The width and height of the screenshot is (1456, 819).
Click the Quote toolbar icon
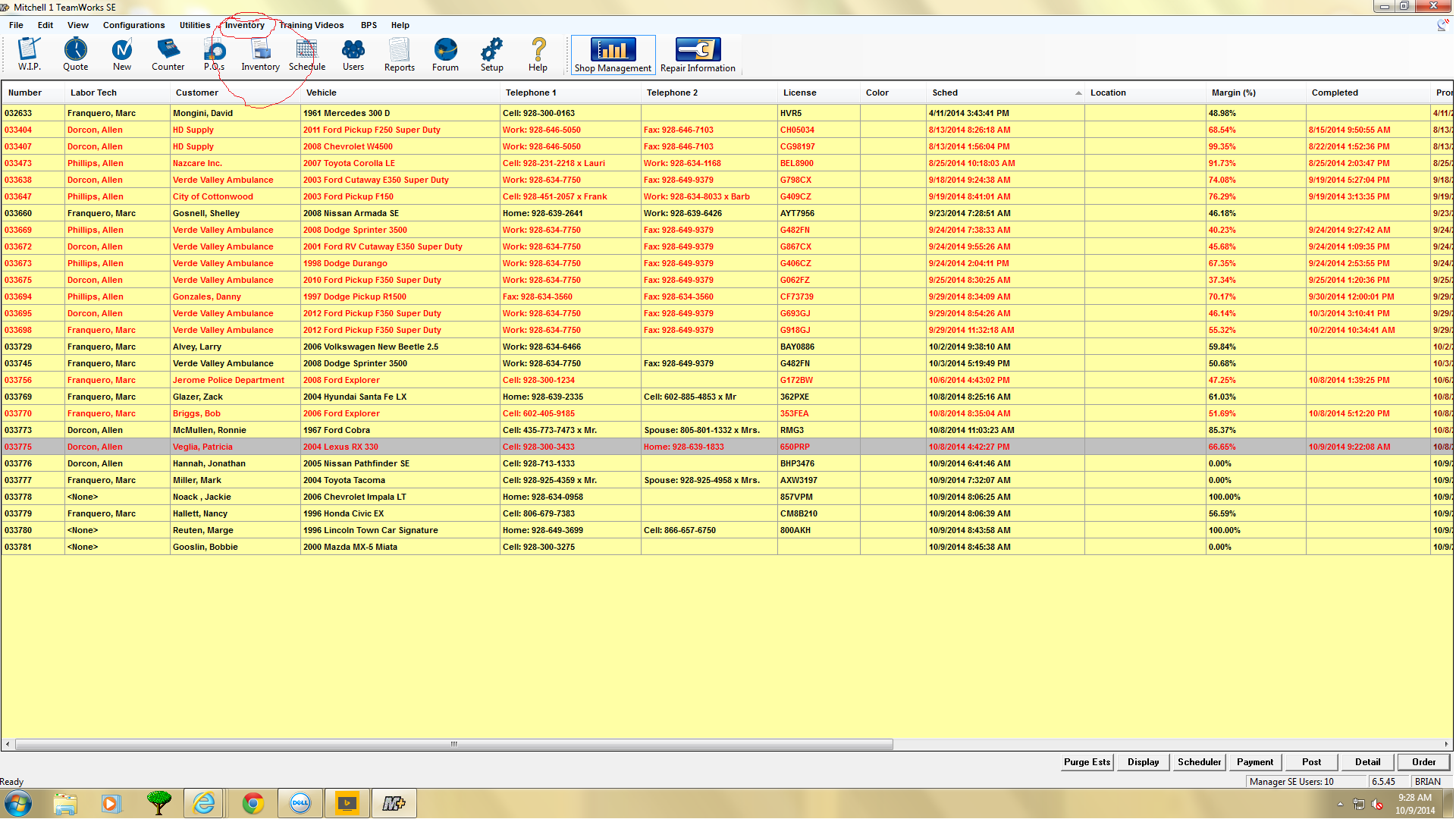75,55
